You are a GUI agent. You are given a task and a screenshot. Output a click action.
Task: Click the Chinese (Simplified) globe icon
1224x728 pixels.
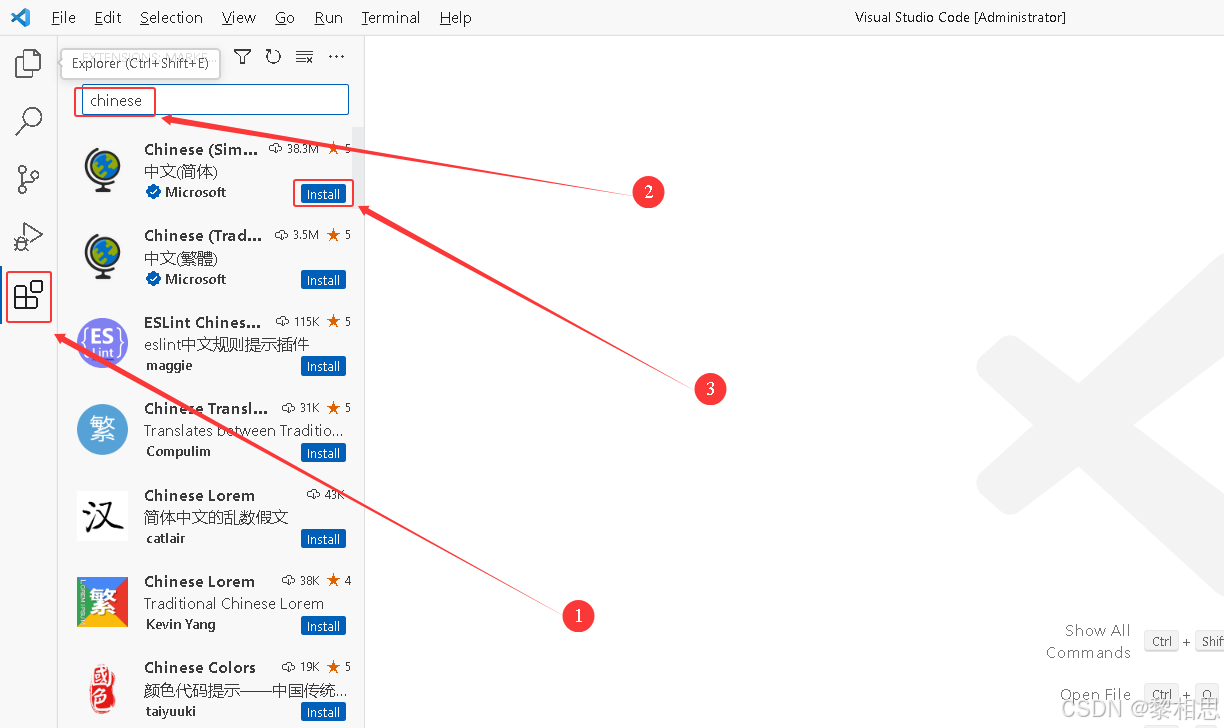(102, 171)
